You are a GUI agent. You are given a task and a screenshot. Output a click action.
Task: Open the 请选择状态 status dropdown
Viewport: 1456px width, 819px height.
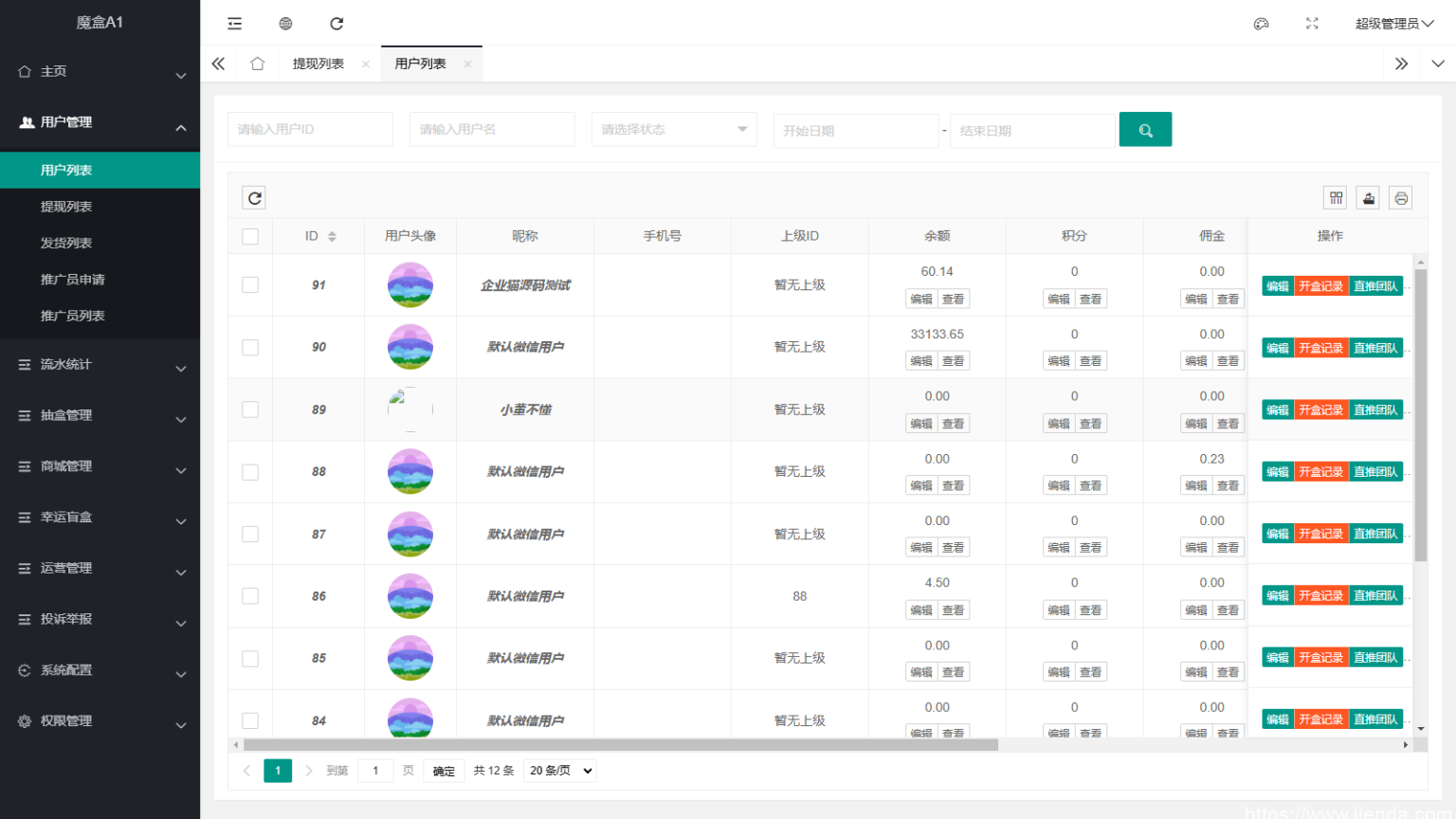[x=673, y=129]
